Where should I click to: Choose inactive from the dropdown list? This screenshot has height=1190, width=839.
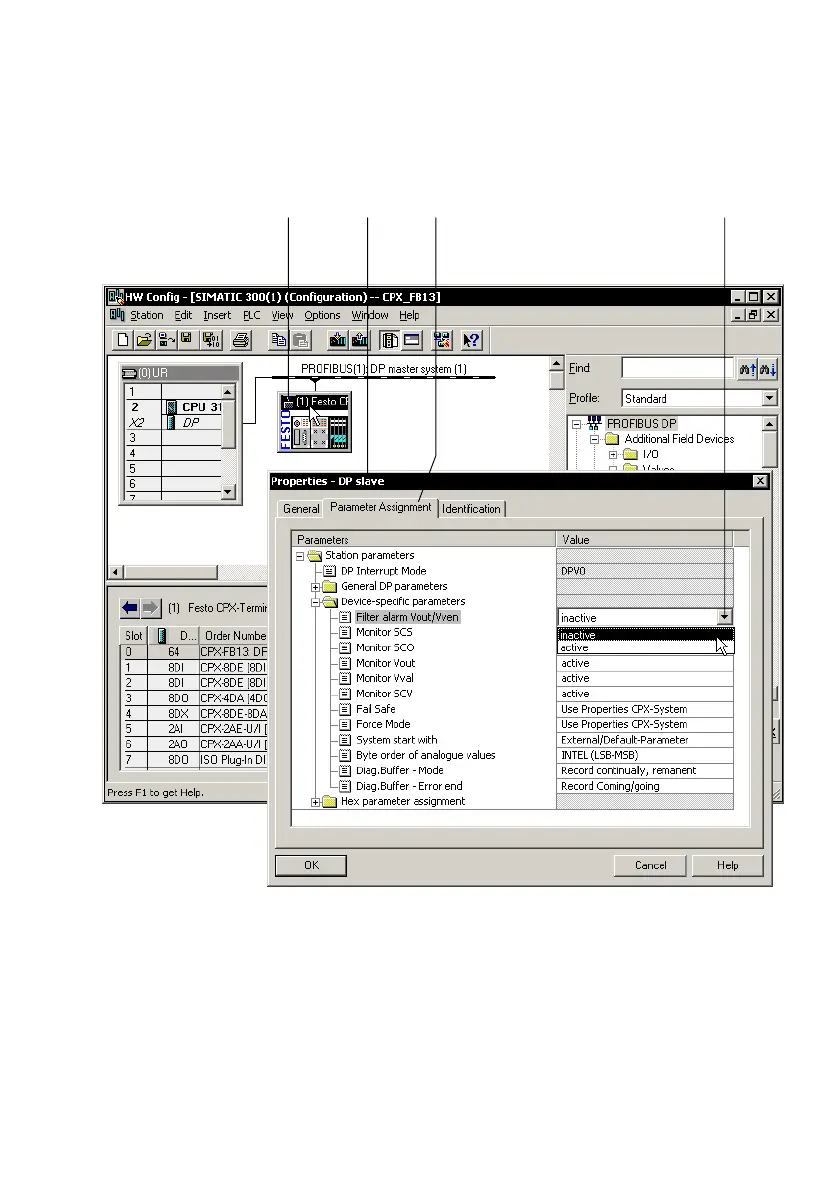tap(646, 635)
